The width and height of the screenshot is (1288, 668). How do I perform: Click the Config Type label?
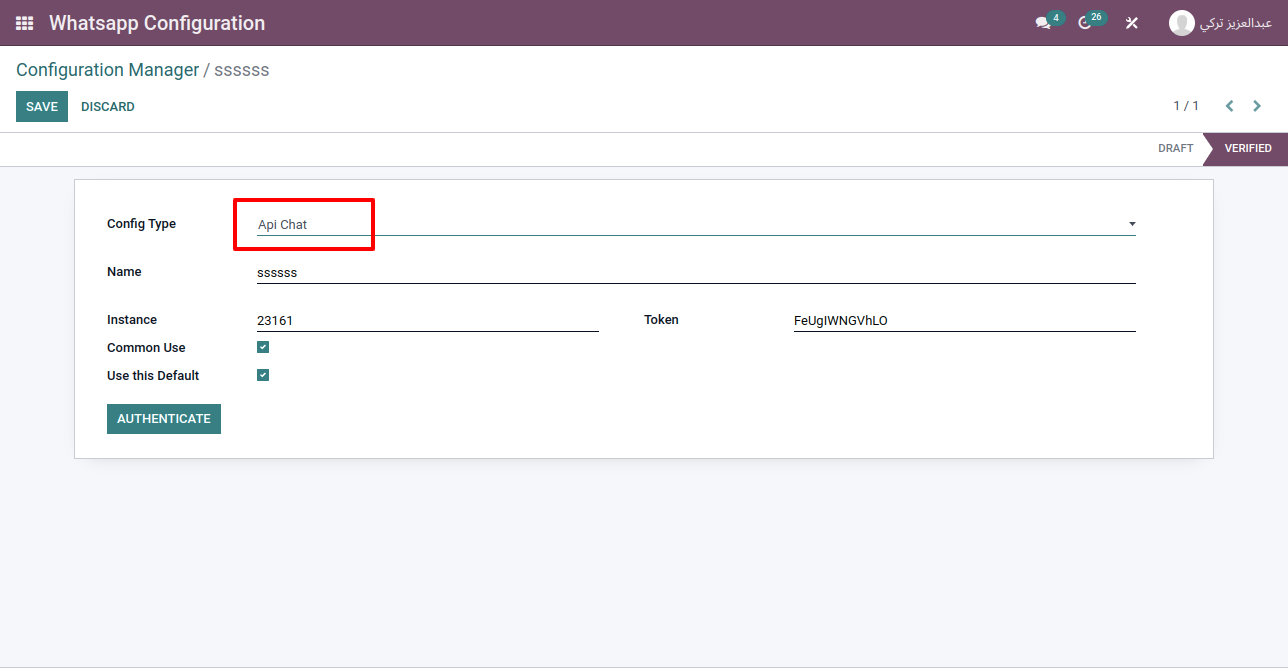pos(141,224)
